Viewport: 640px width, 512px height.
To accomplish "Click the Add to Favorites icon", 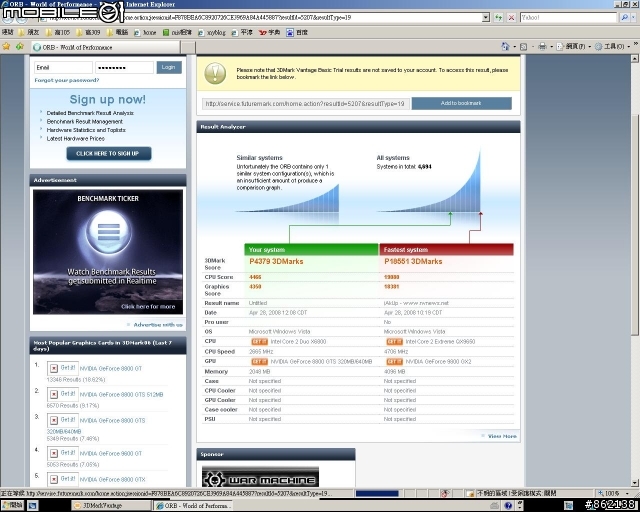I will click(x=20, y=47).
